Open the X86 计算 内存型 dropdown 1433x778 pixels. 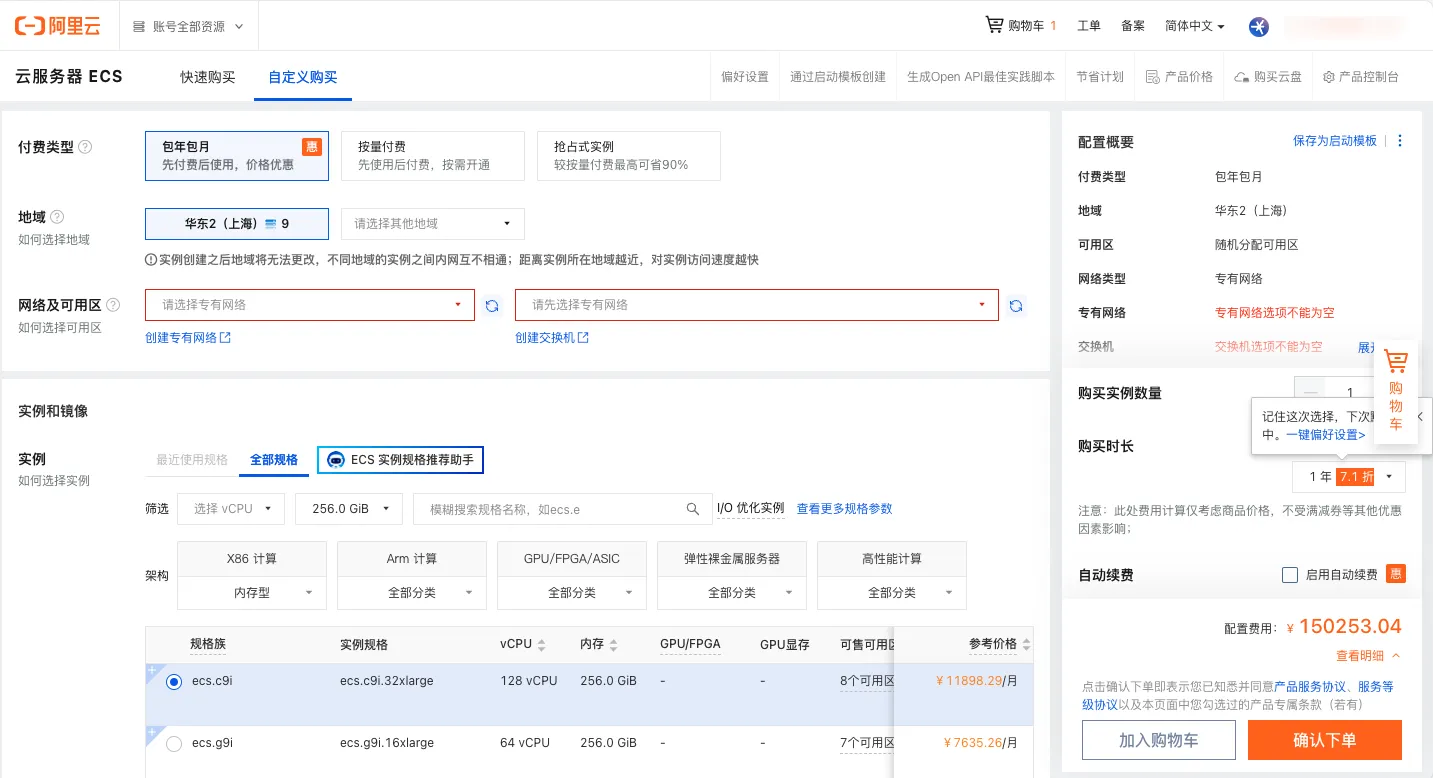click(x=252, y=593)
